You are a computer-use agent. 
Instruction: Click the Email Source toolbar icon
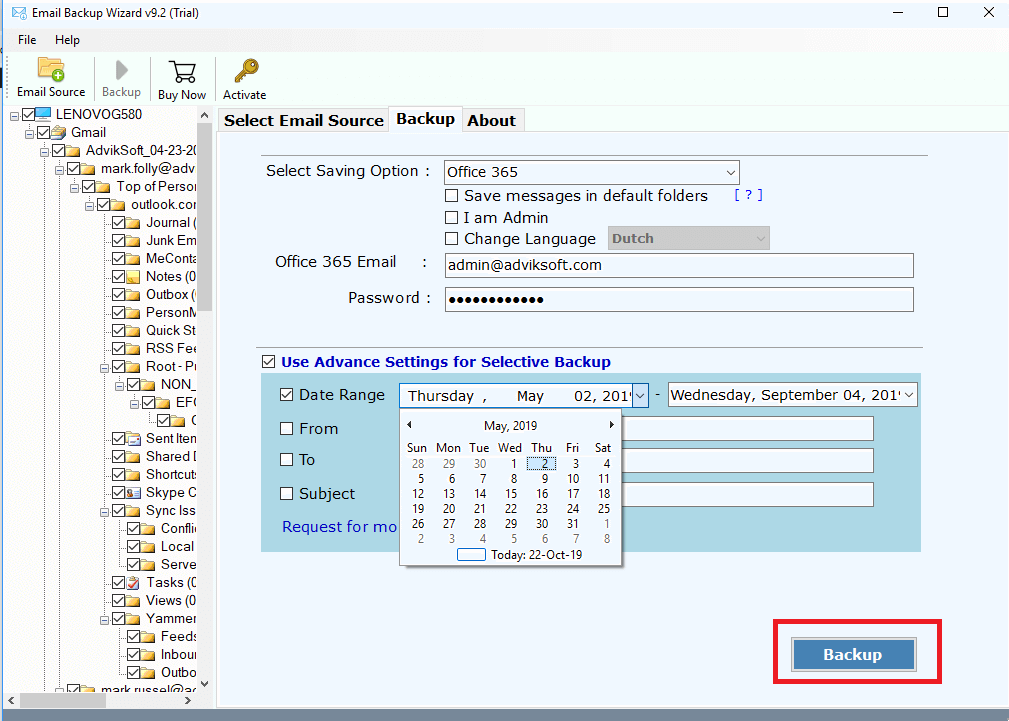tap(51, 69)
